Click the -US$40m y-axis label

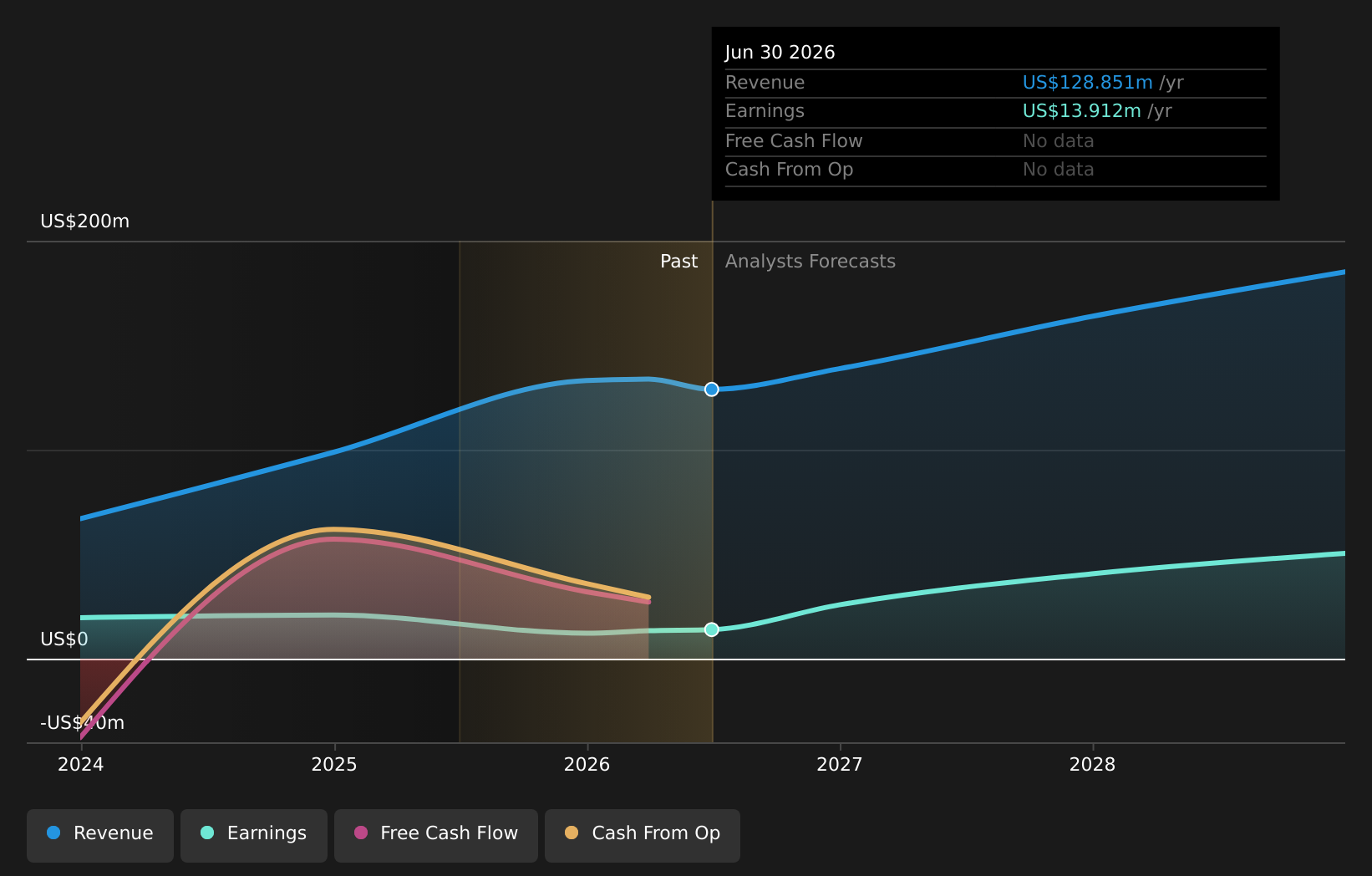(x=83, y=723)
